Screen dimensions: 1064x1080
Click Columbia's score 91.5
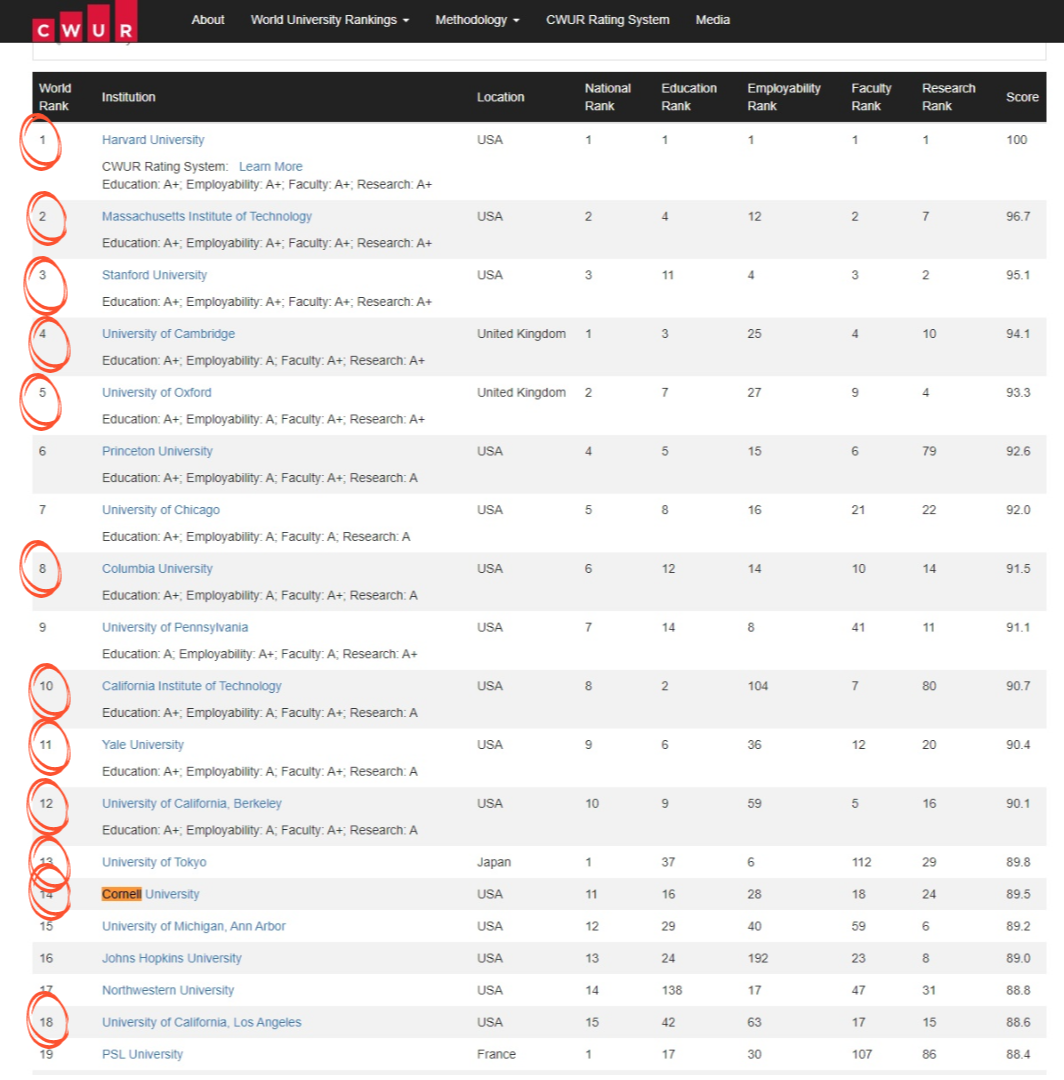(x=1018, y=569)
